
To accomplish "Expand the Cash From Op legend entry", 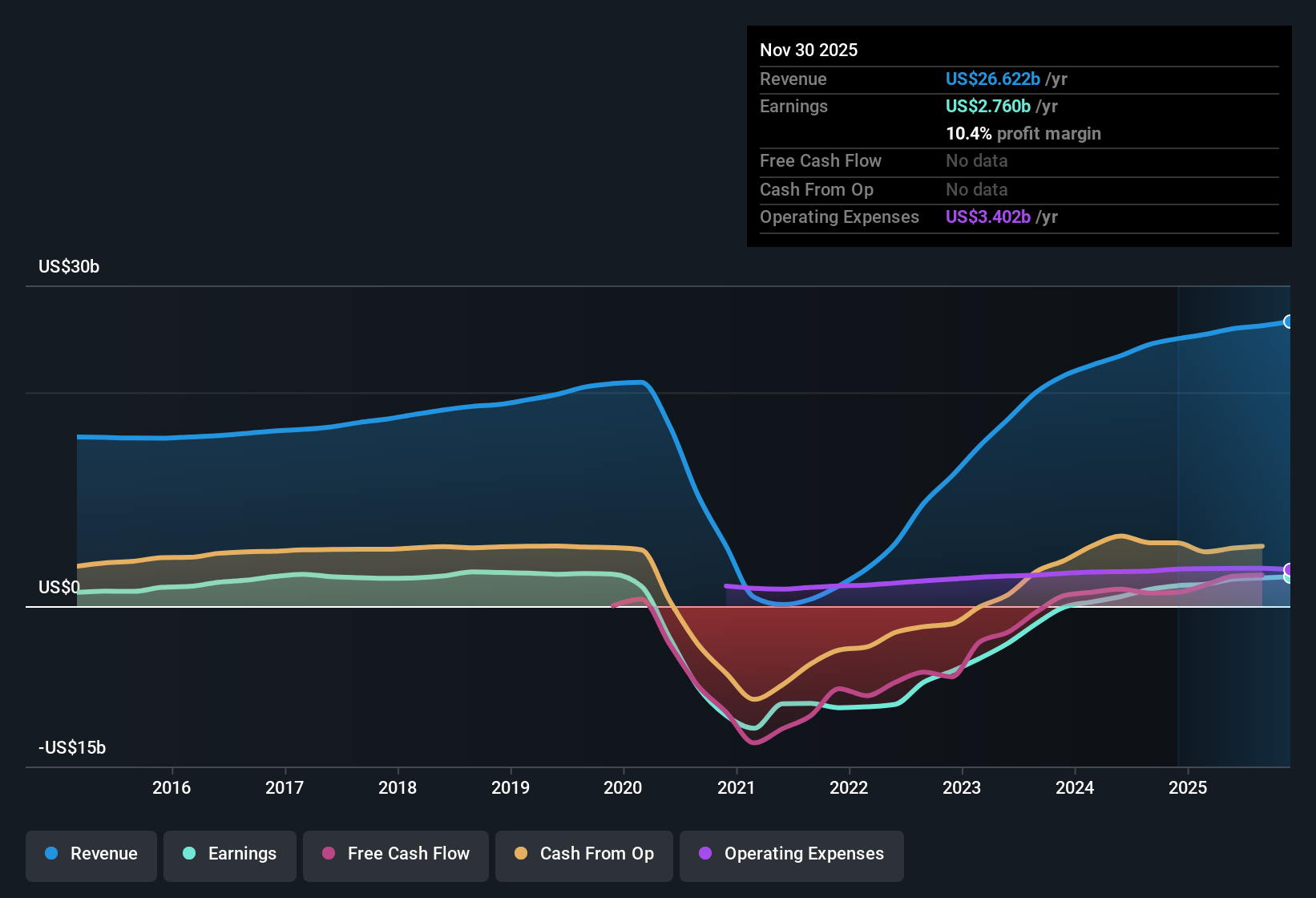I will tap(583, 854).
